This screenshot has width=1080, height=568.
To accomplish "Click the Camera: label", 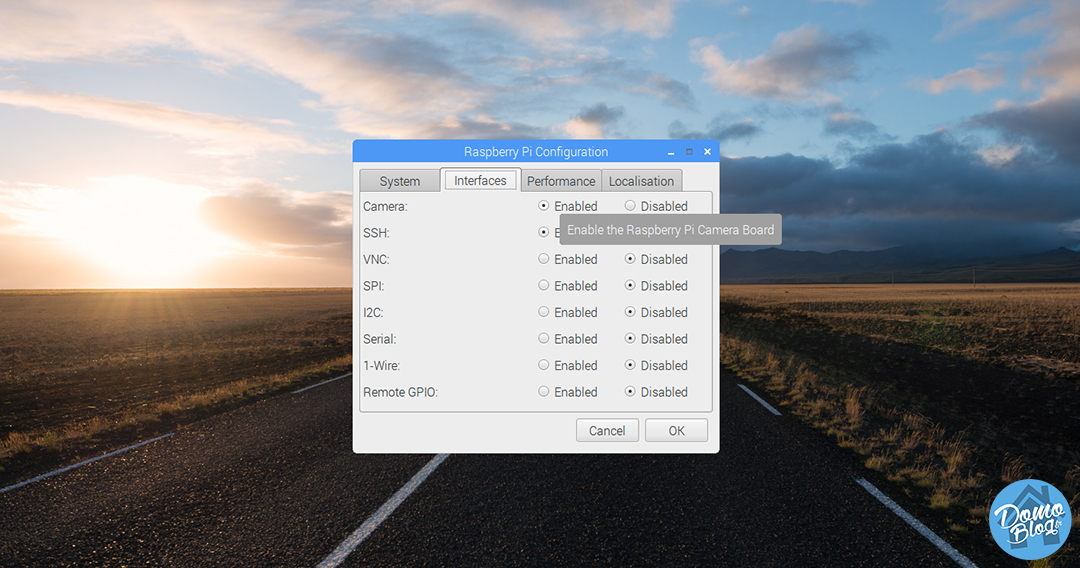I will (x=385, y=207).
